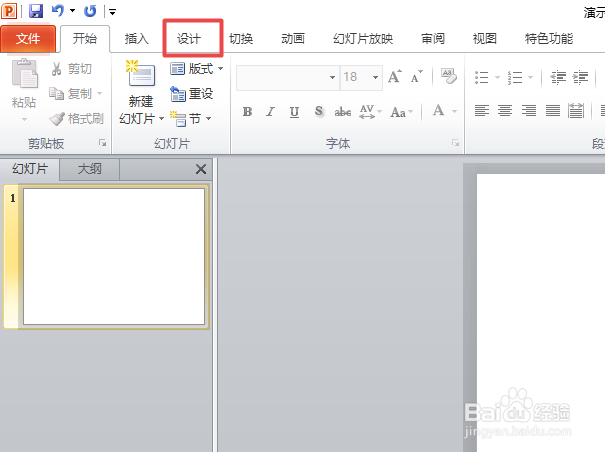Click the Reset (重设) slide button

(192, 94)
